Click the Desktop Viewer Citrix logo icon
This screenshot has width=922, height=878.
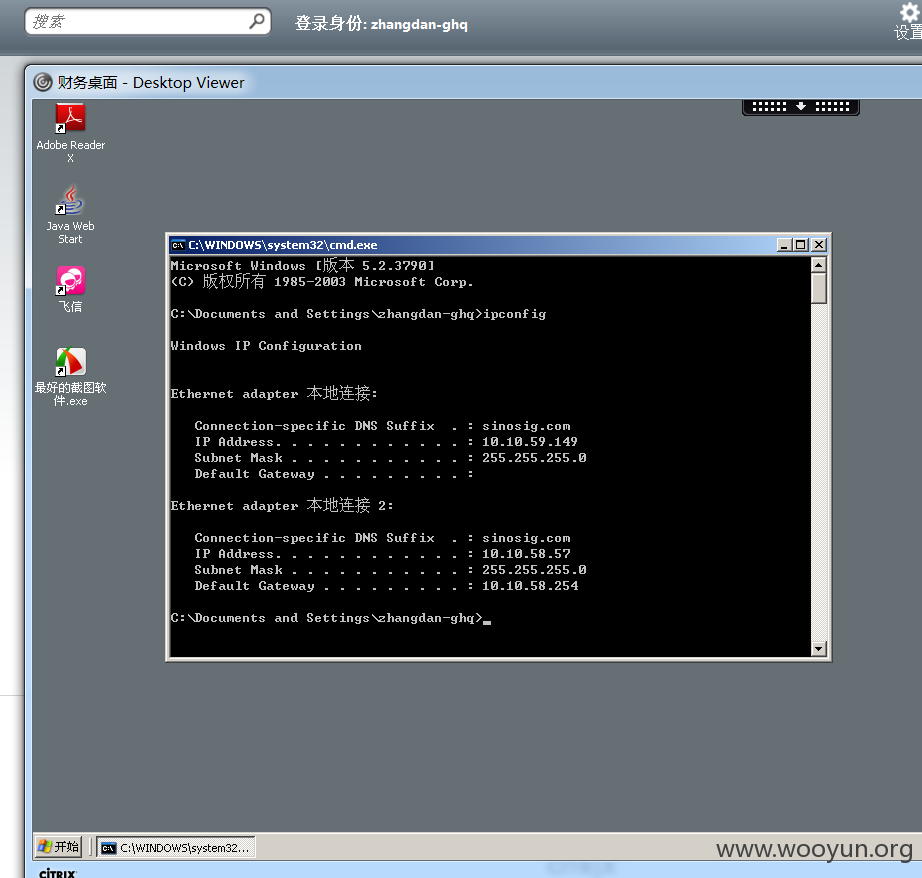43,82
